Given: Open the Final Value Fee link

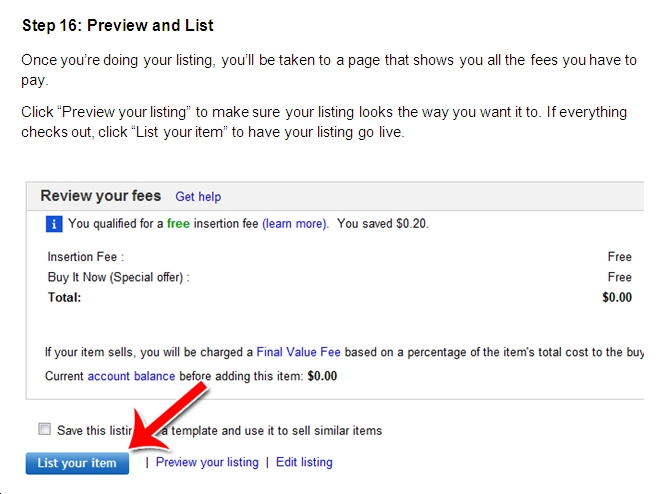Looking at the screenshot, I should click(x=299, y=352).
